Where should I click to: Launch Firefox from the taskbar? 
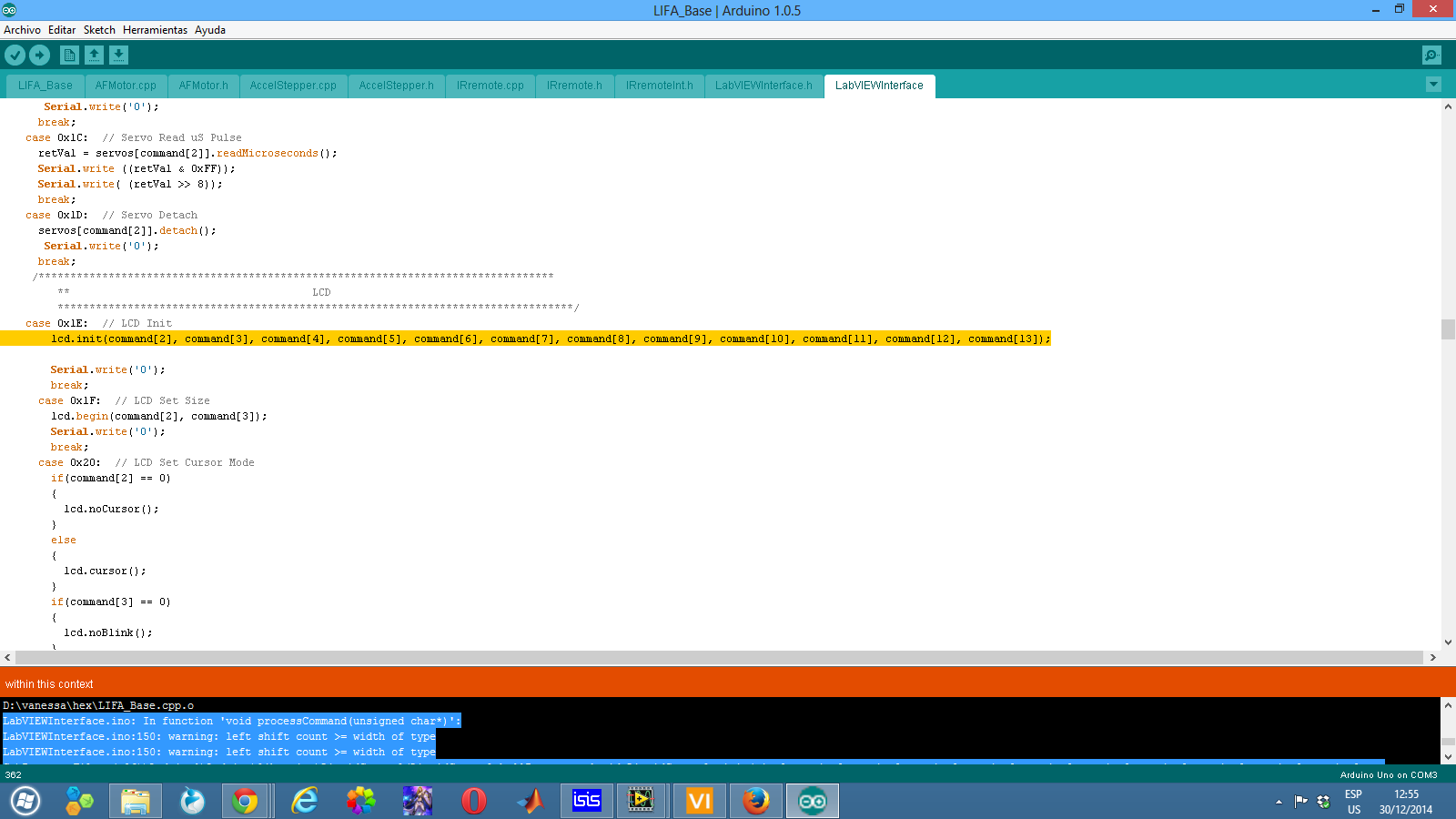756,802
